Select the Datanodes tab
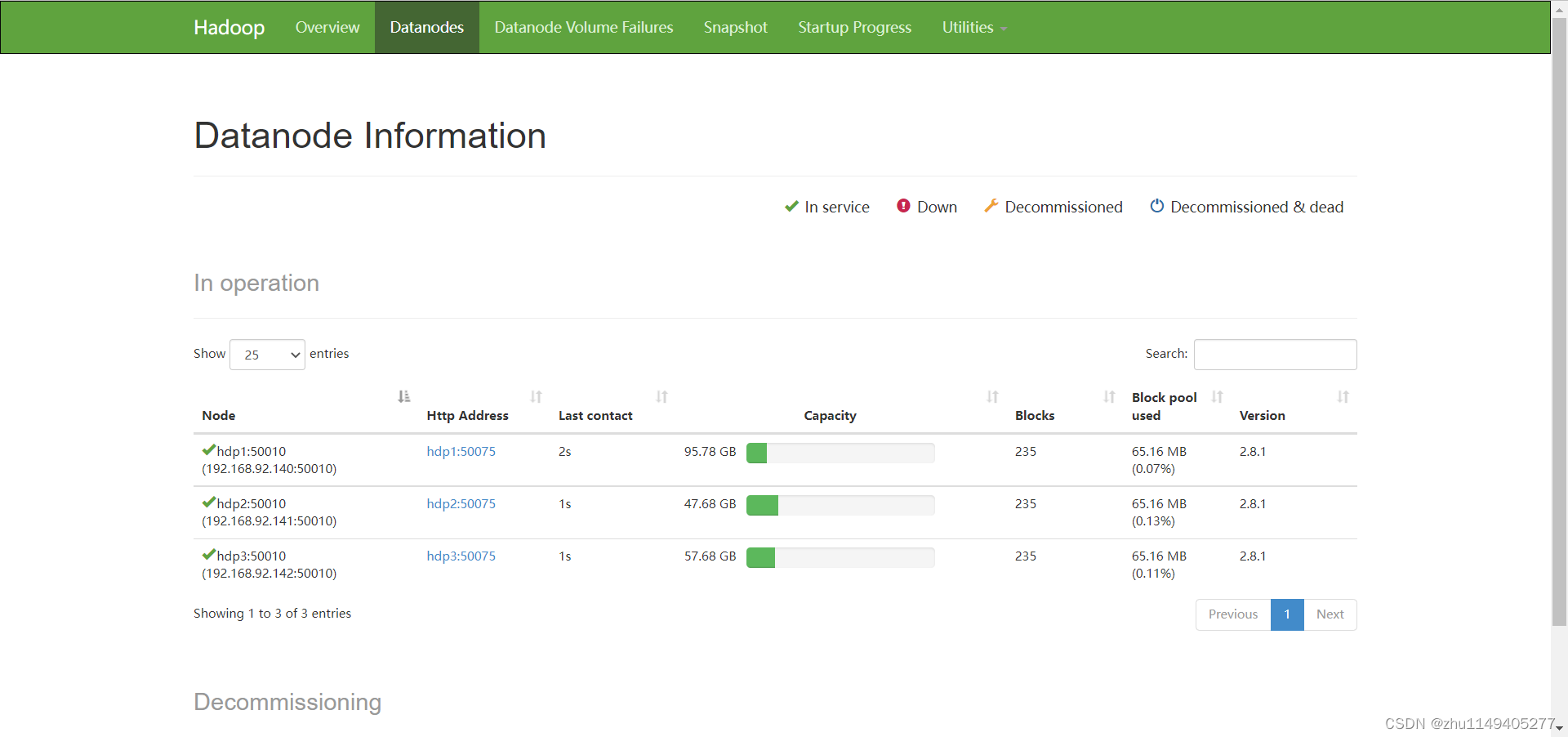Image resolution: width=1568 pixels, height=737 pixels. pos(426,27)
